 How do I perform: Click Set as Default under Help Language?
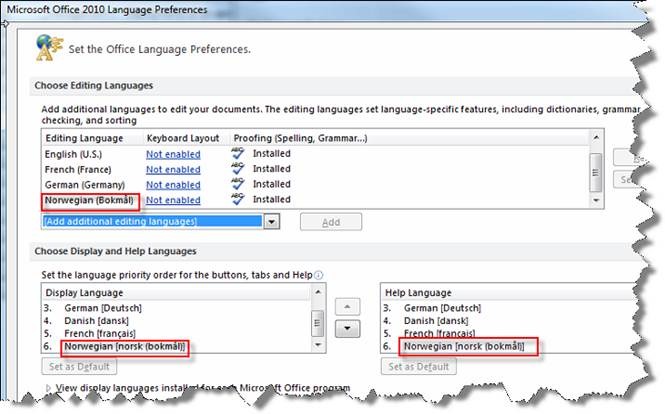coord(419,366)
